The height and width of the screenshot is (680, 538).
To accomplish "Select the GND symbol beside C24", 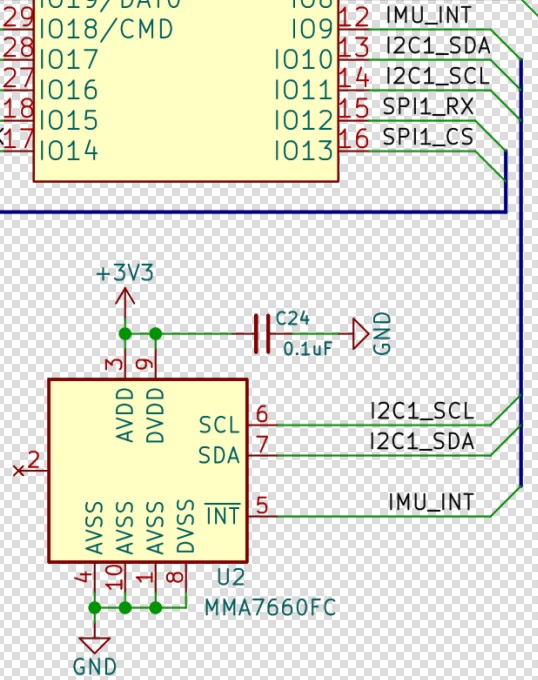I will (361, 334).
